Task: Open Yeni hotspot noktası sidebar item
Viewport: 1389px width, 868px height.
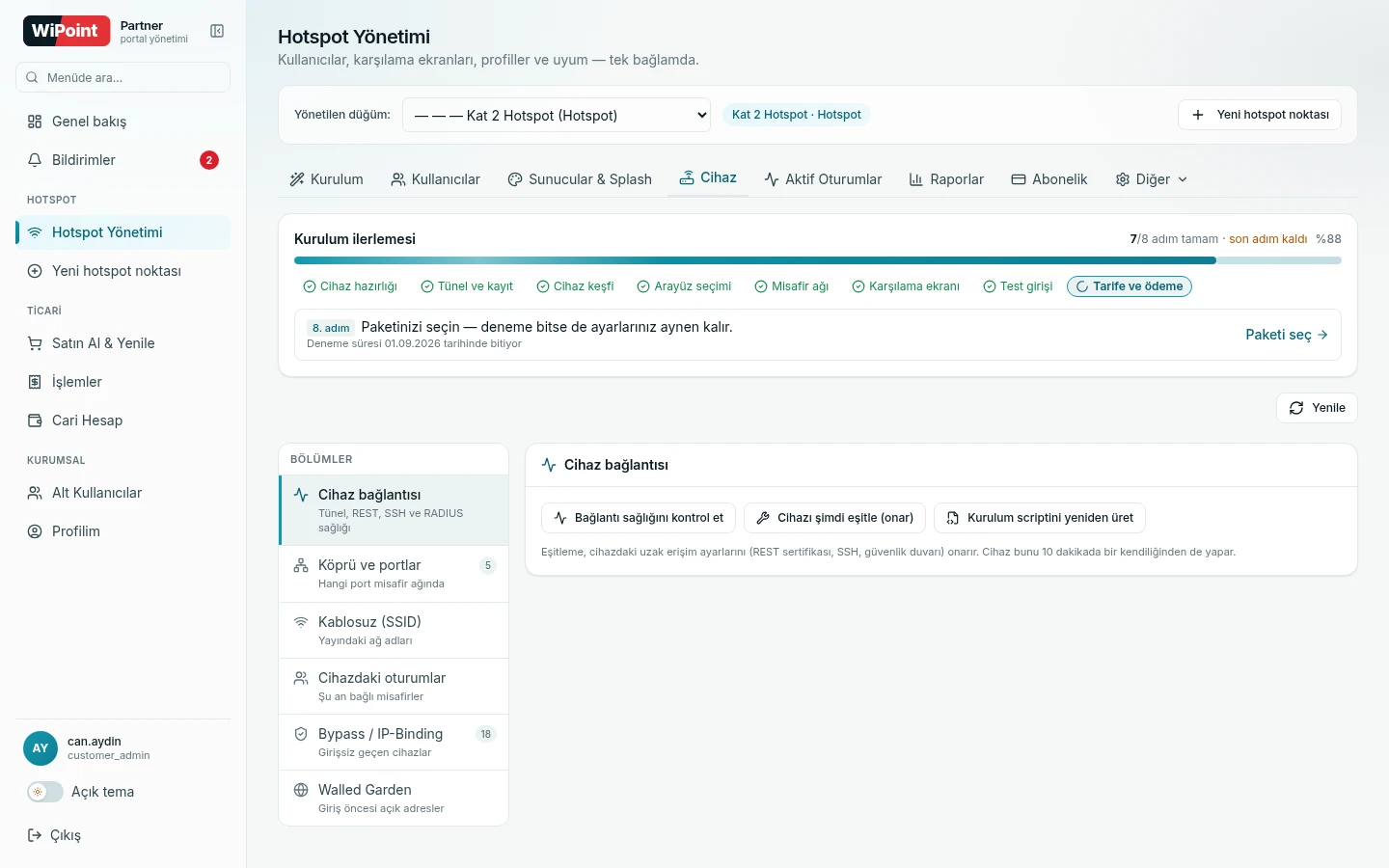Action: 123,271
